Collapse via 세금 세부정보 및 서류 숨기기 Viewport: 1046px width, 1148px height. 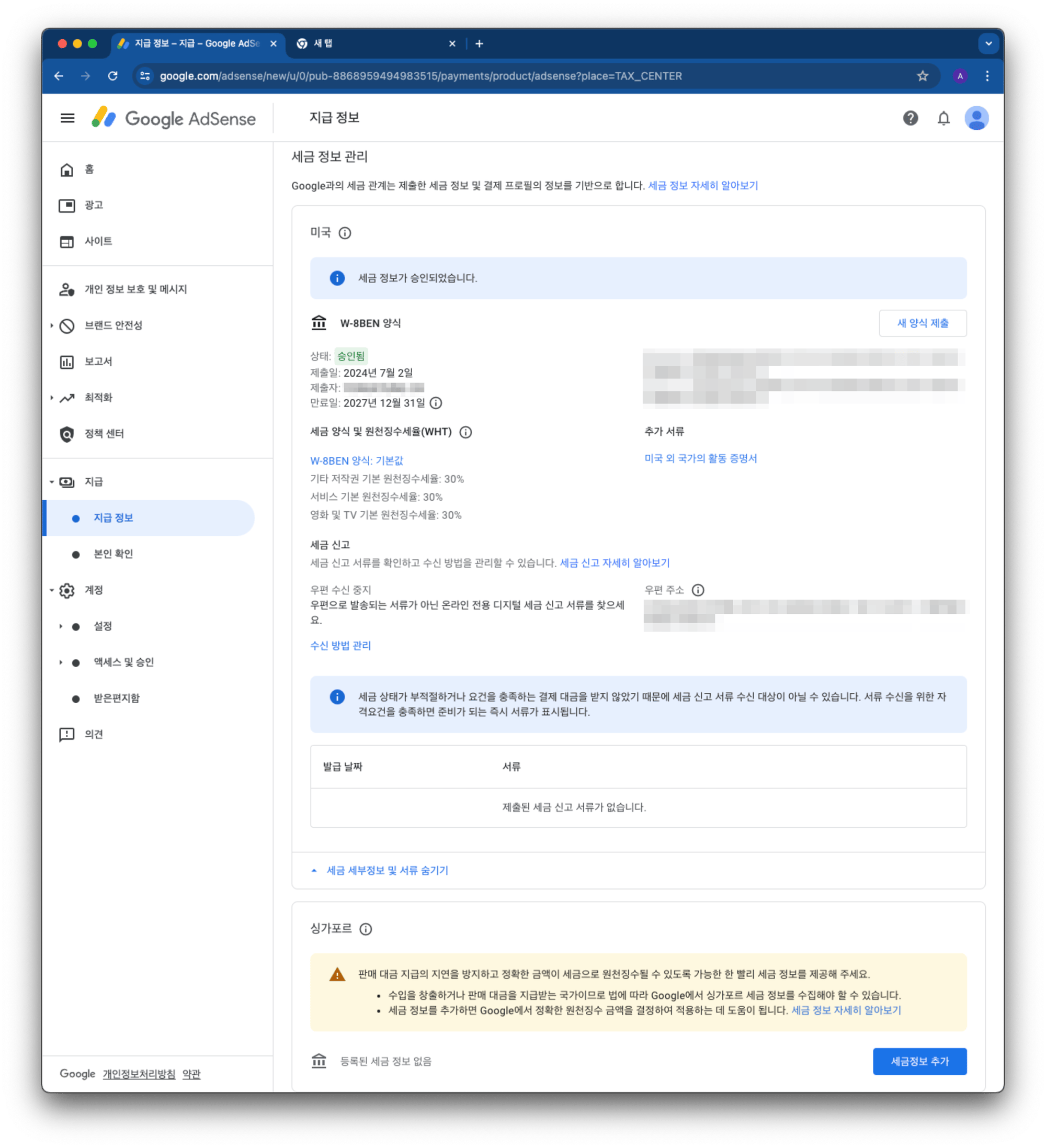point(380,870)
